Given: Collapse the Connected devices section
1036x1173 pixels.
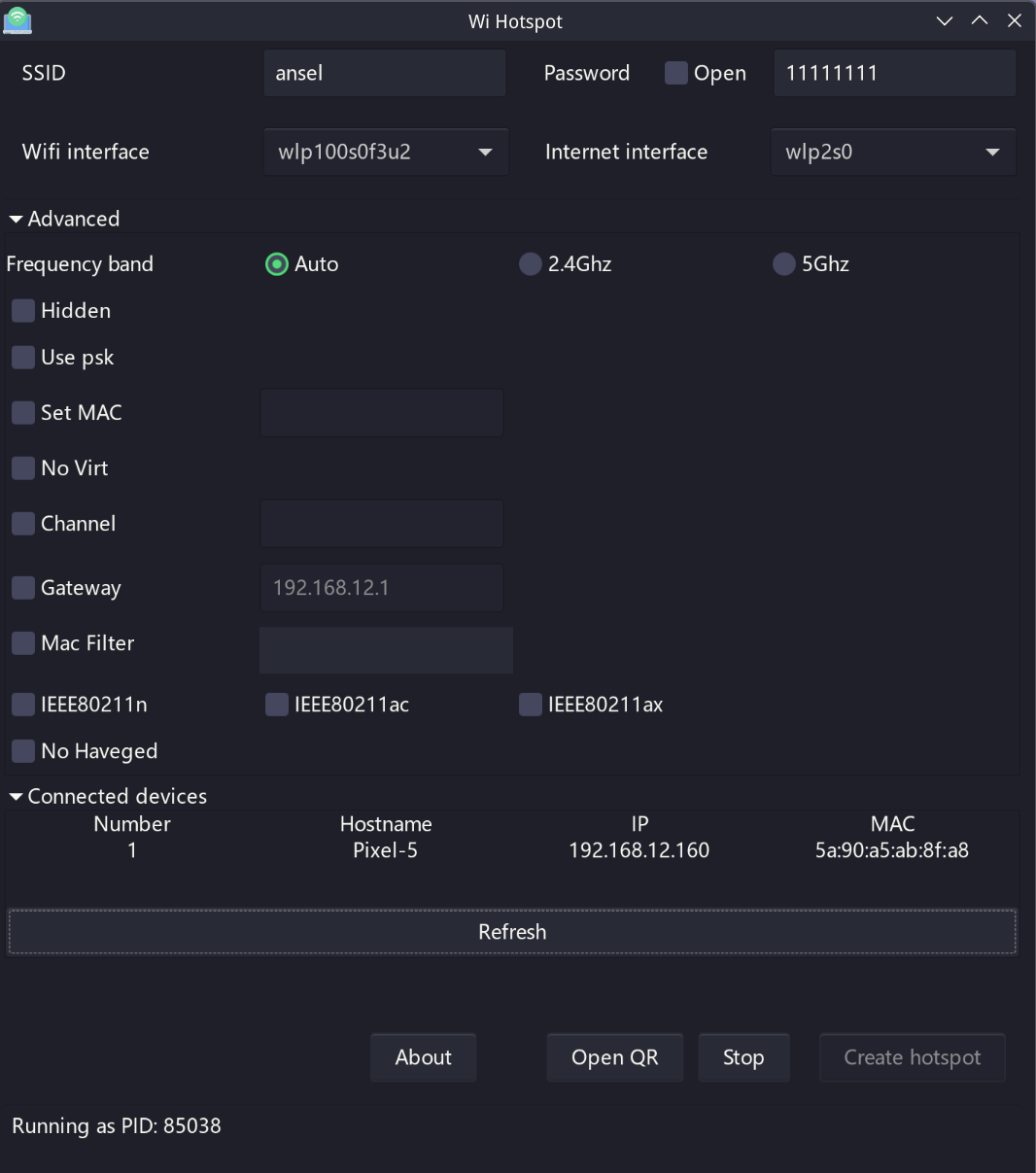Looking at the screenshot, I should (17, 797).
